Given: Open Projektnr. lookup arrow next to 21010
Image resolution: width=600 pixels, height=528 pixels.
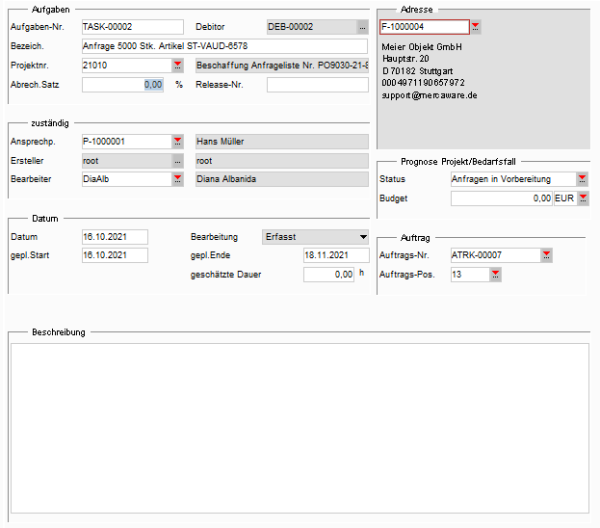Looking at the screenshot, I should click(178, 65).
